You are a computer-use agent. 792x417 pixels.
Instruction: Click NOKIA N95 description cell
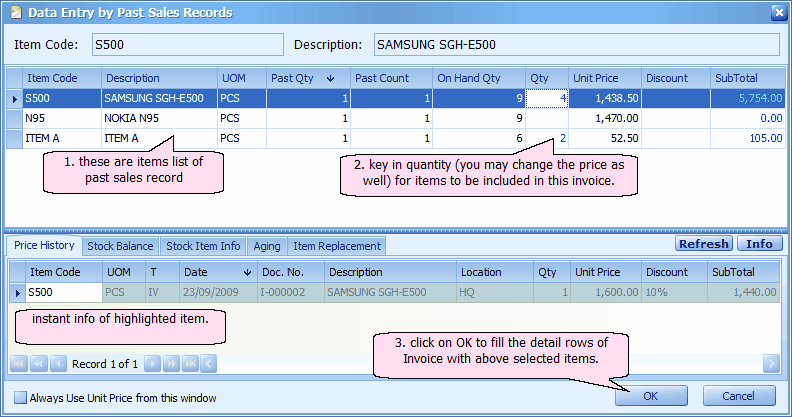(160, 118)
